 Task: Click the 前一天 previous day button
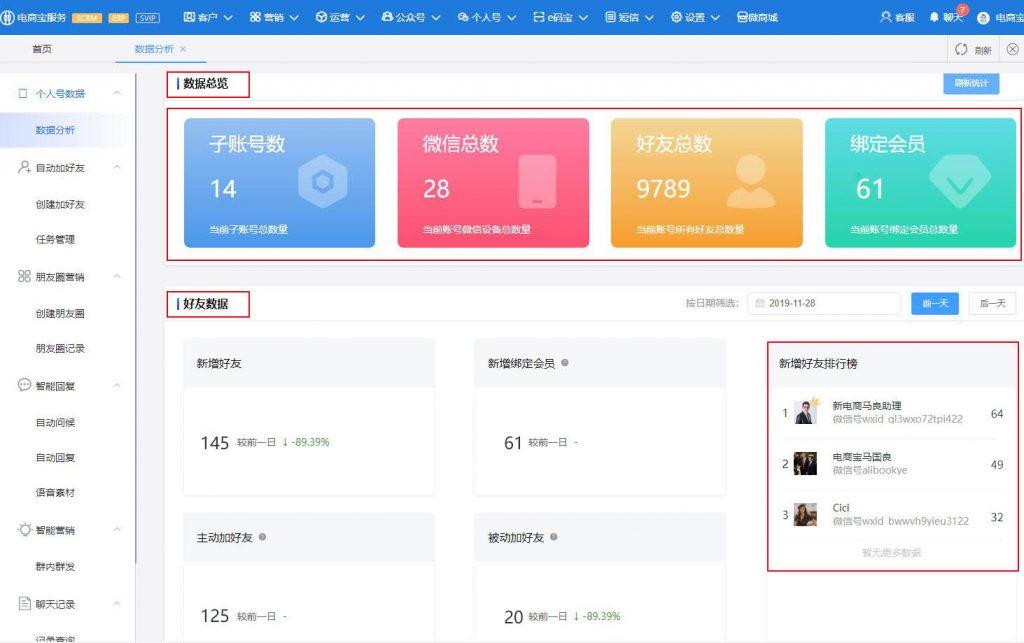click(933, 302)
